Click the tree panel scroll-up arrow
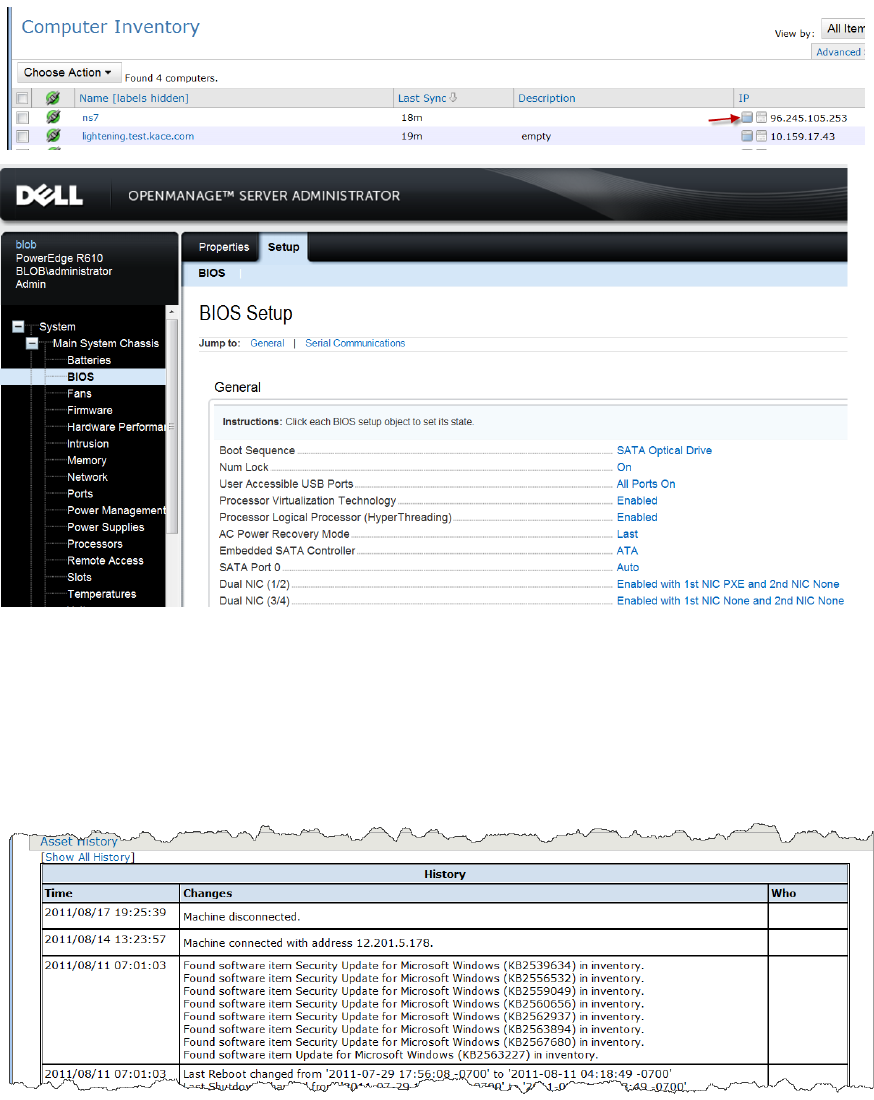The width and height of the screenshot is (874, 1100). [x=172, y=311]
